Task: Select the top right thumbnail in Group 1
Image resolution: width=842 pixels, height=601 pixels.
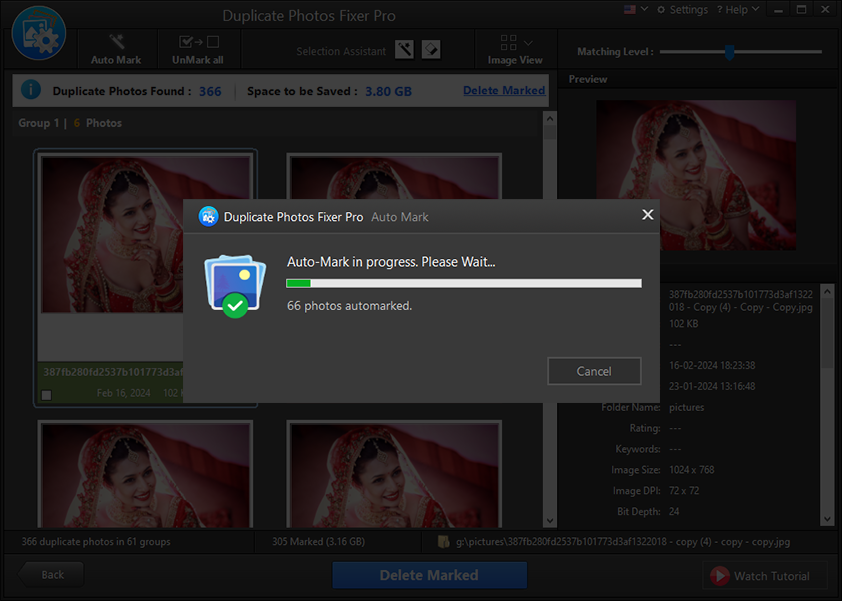Action: (x=395, y=176)
